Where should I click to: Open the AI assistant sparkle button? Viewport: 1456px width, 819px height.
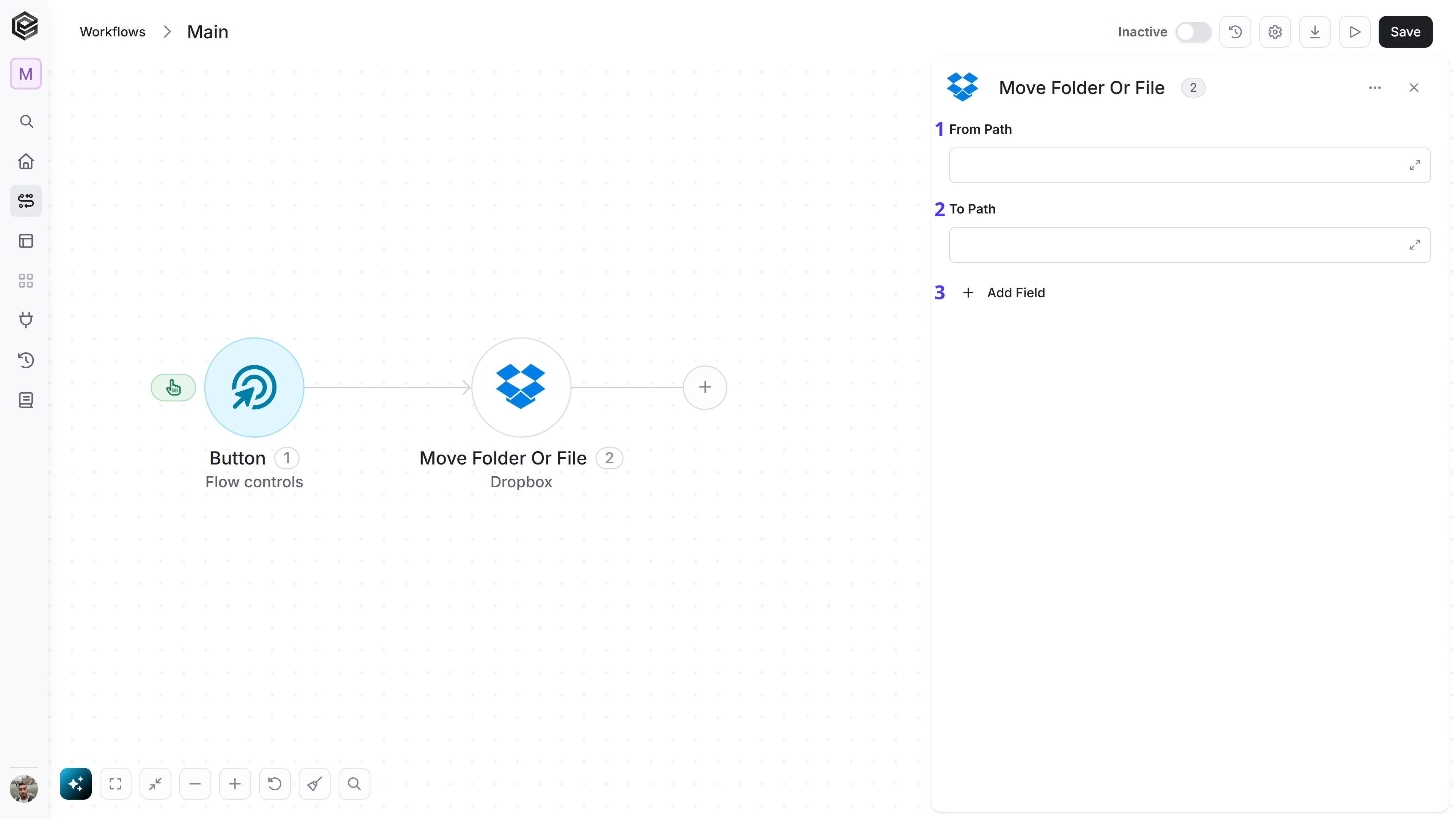[76, 784]
